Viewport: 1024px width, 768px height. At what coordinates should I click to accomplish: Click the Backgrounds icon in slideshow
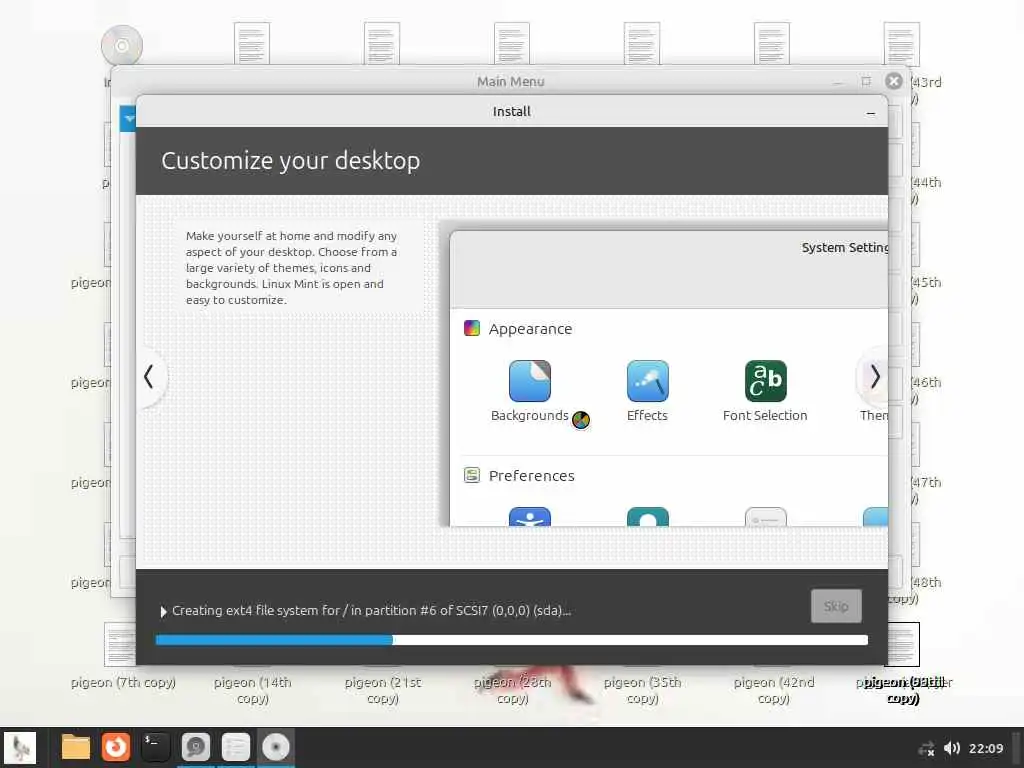[x=530, y=381]
